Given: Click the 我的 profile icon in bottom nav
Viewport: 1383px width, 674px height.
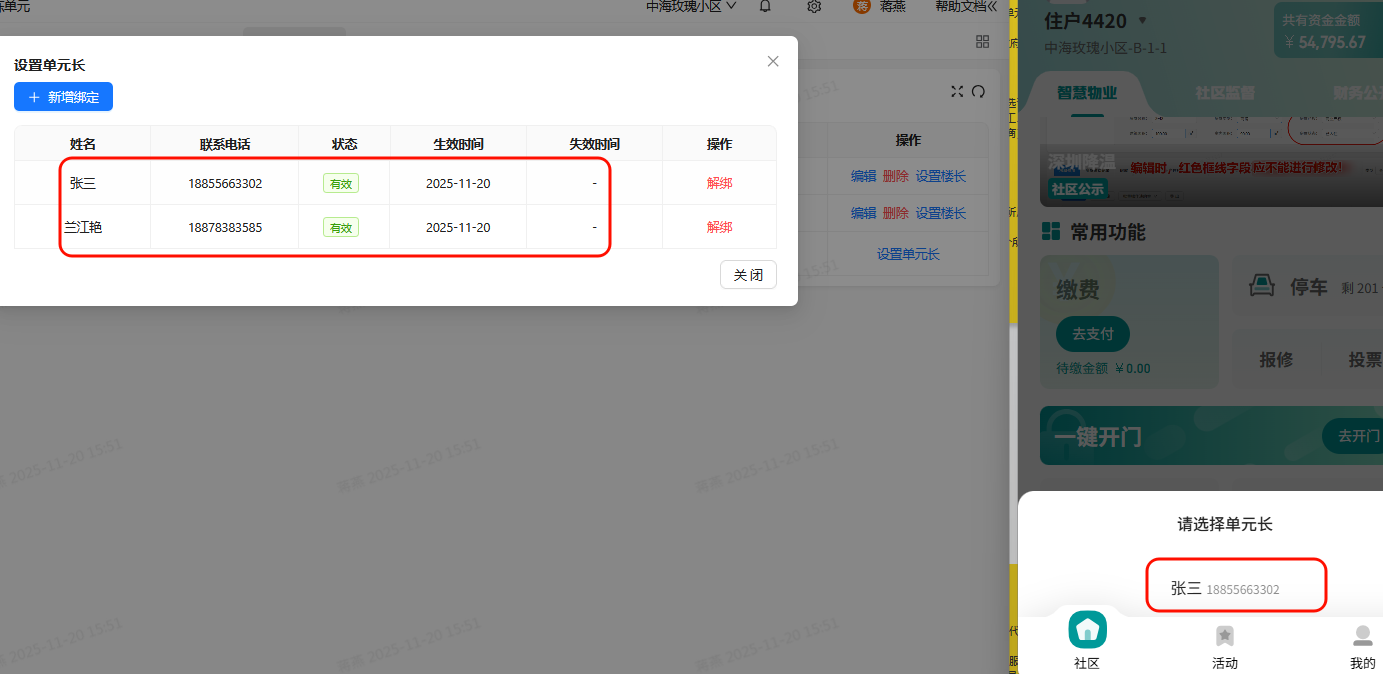Looking at the screenshot, I should click(x=1362, y=636).
